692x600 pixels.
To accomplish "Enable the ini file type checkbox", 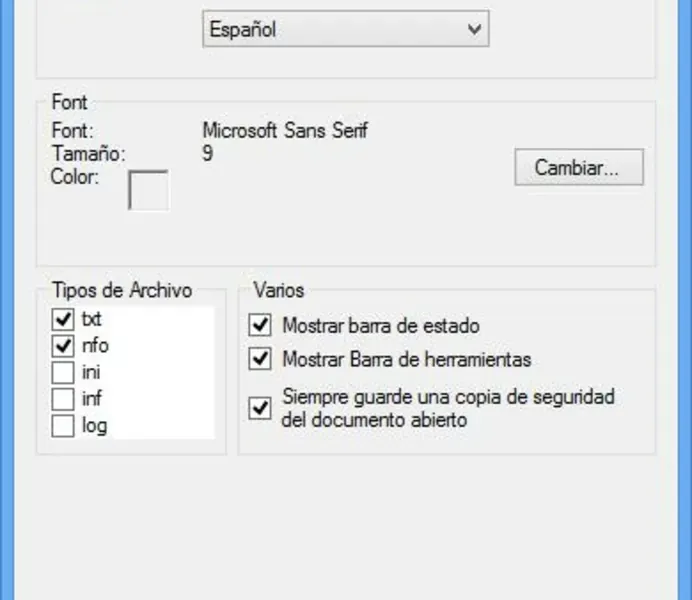I will tap(63, 373).
